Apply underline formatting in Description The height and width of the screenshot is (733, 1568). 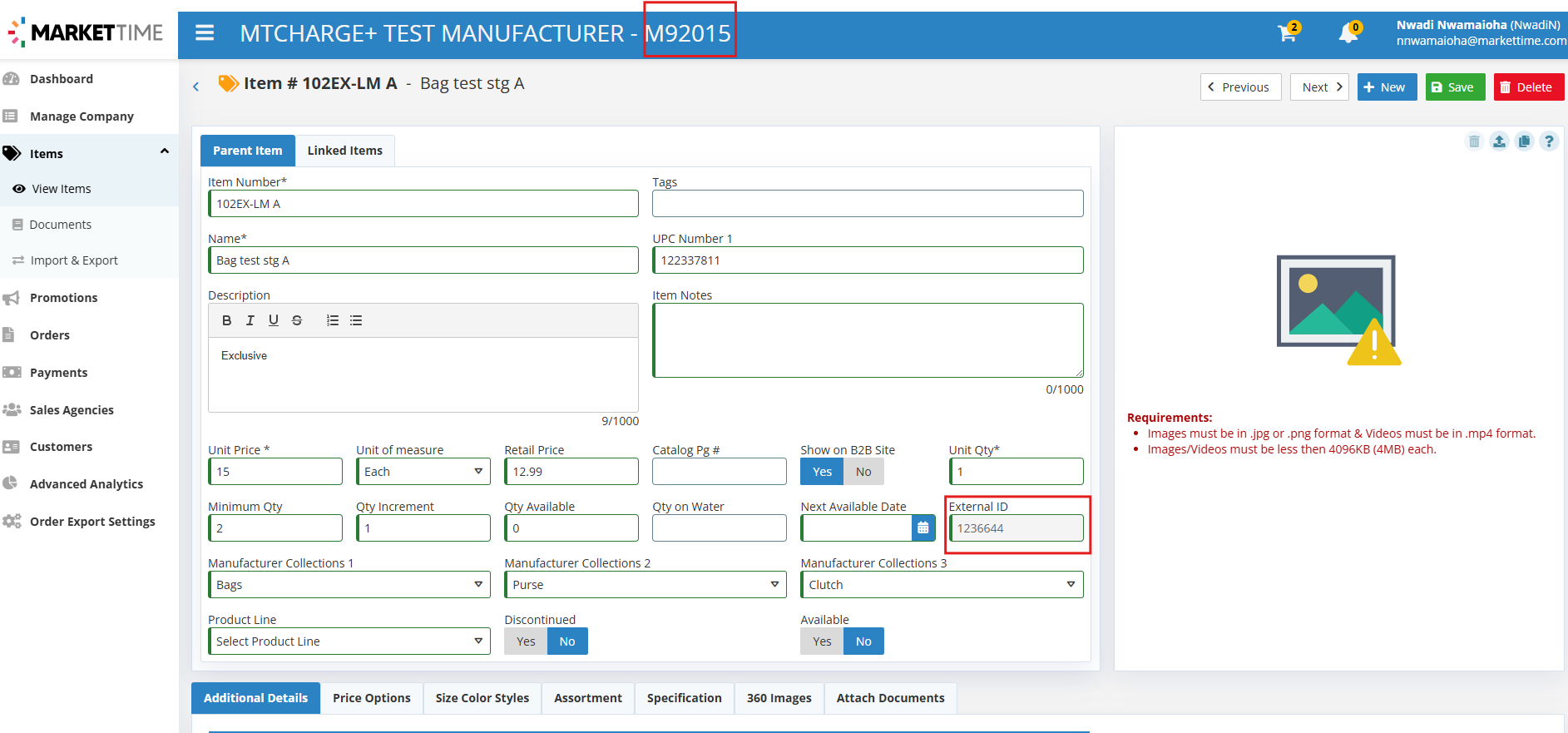tap(273, 320)
